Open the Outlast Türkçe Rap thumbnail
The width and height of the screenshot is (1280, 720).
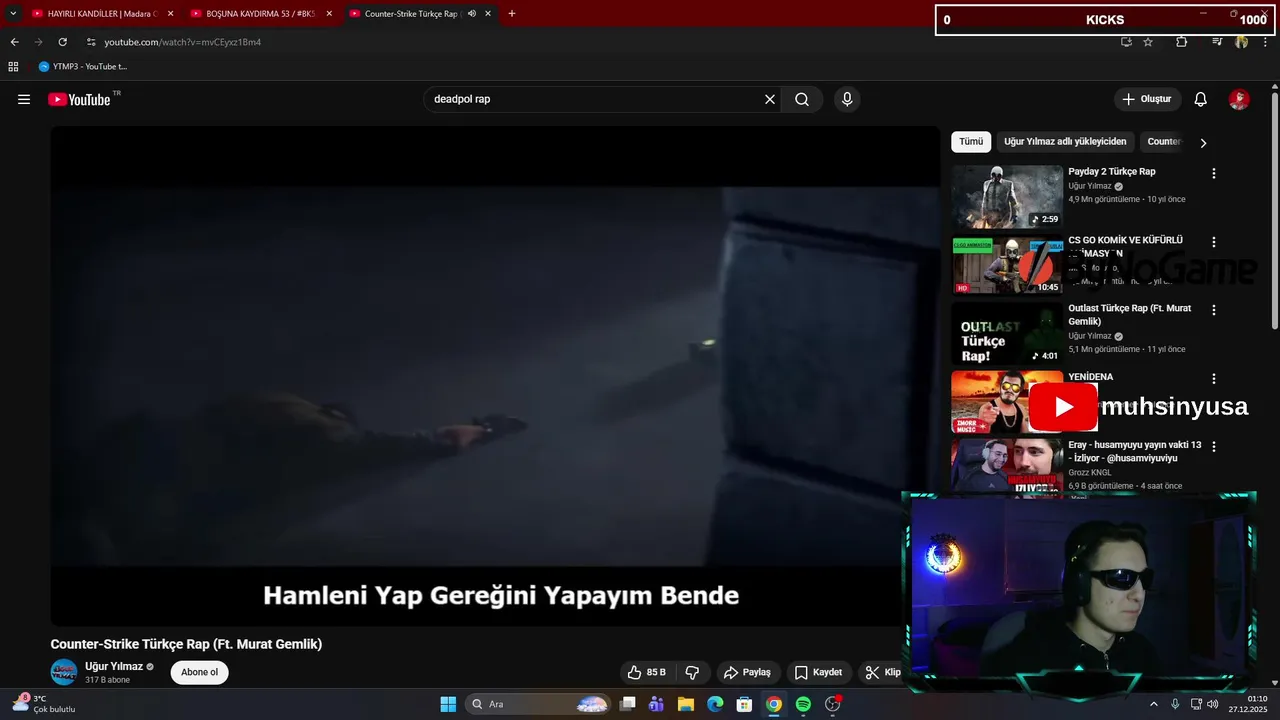[1007, 333]
